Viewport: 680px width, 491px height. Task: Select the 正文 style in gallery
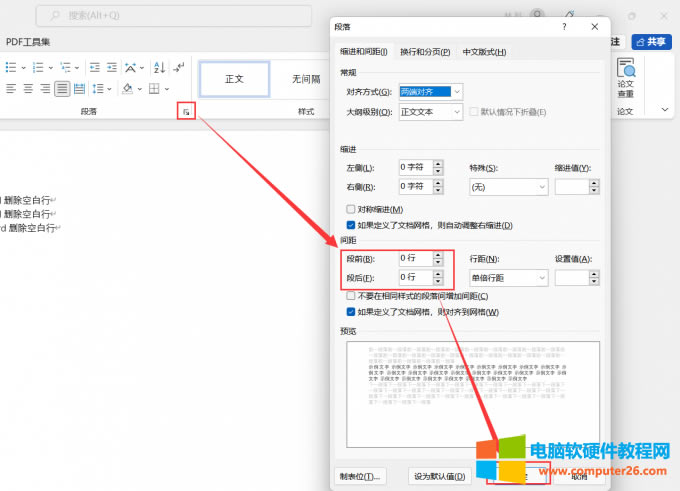click(234, 78)
